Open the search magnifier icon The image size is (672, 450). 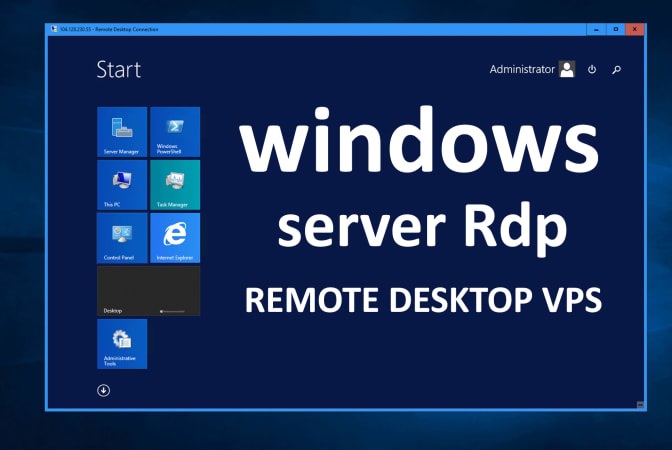[616, 69]
